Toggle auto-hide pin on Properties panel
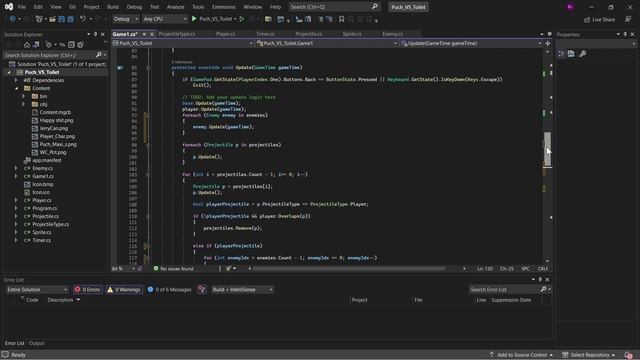This screenshot has width=640, height=360. [625, 34]
